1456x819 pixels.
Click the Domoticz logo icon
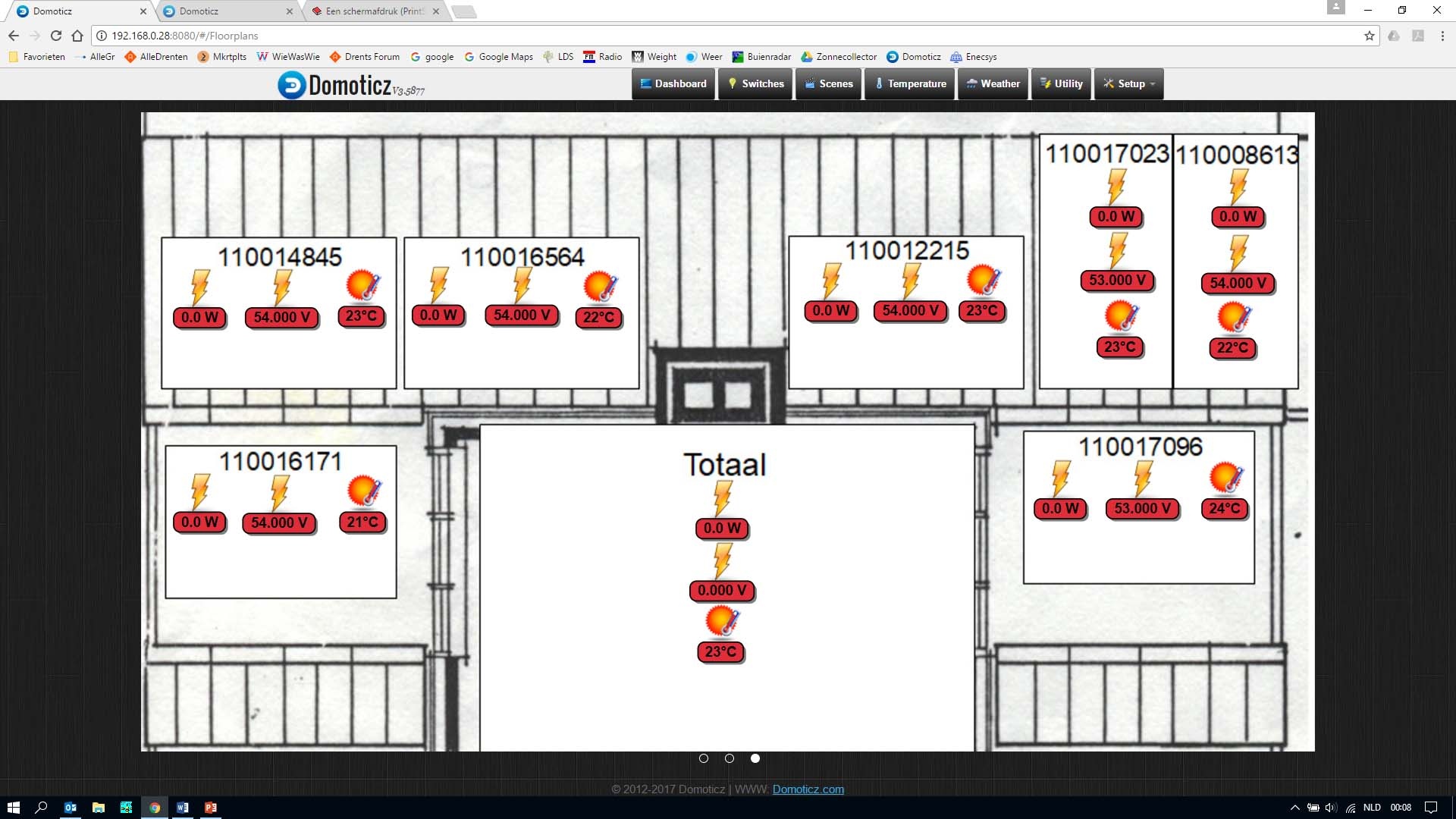click(292, 85)
